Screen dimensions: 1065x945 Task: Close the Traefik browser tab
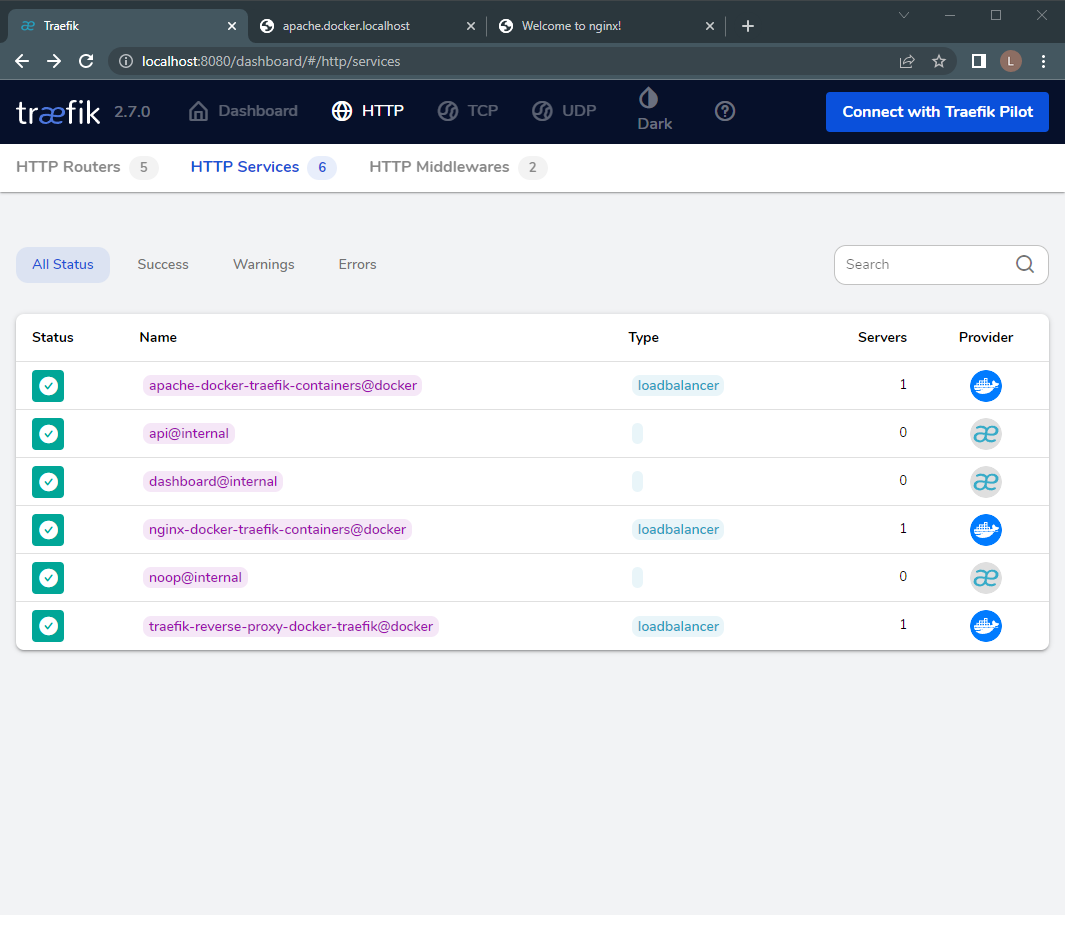232,26
